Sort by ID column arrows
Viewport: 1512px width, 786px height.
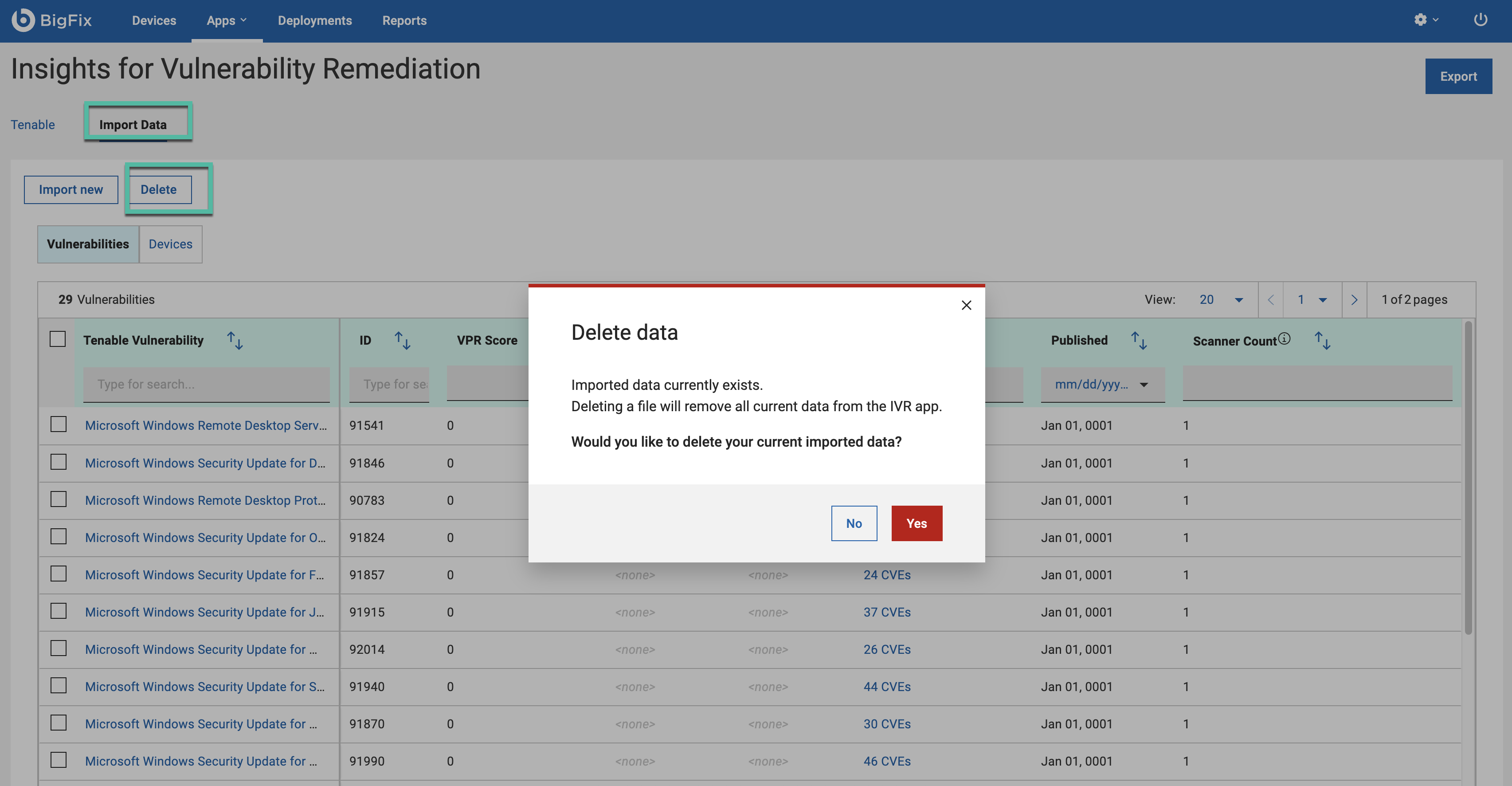tap(402, 341)
